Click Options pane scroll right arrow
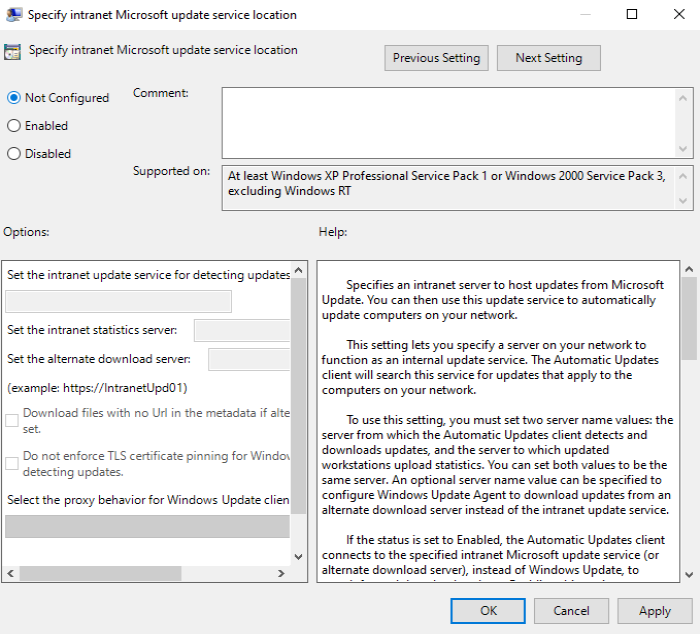The height and width of the screenshot is (634, 700). pyautogui.click(x=281, y=574)
